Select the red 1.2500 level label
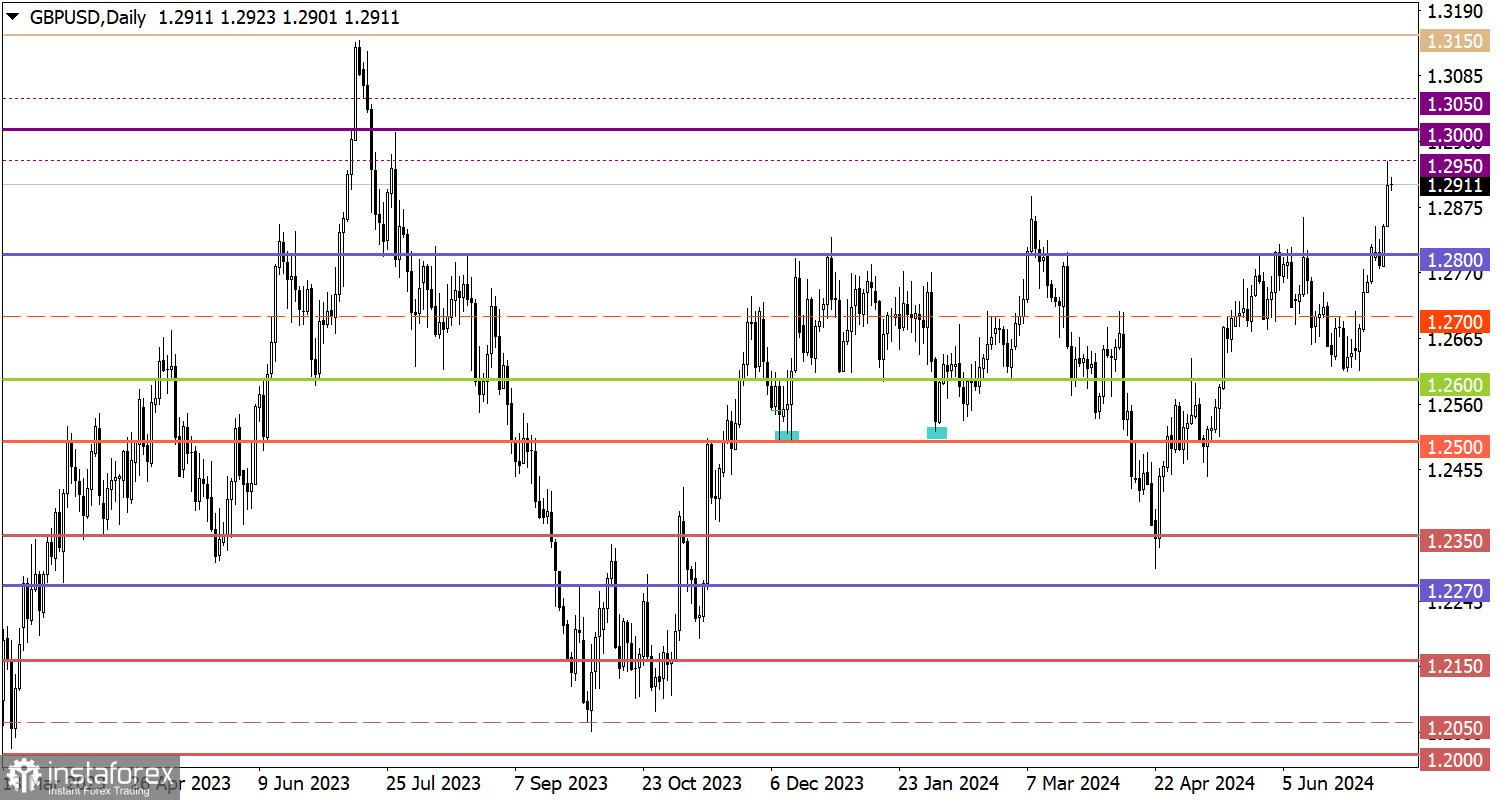This screenshot has height=800, width=1500. tap(1455, 447)
